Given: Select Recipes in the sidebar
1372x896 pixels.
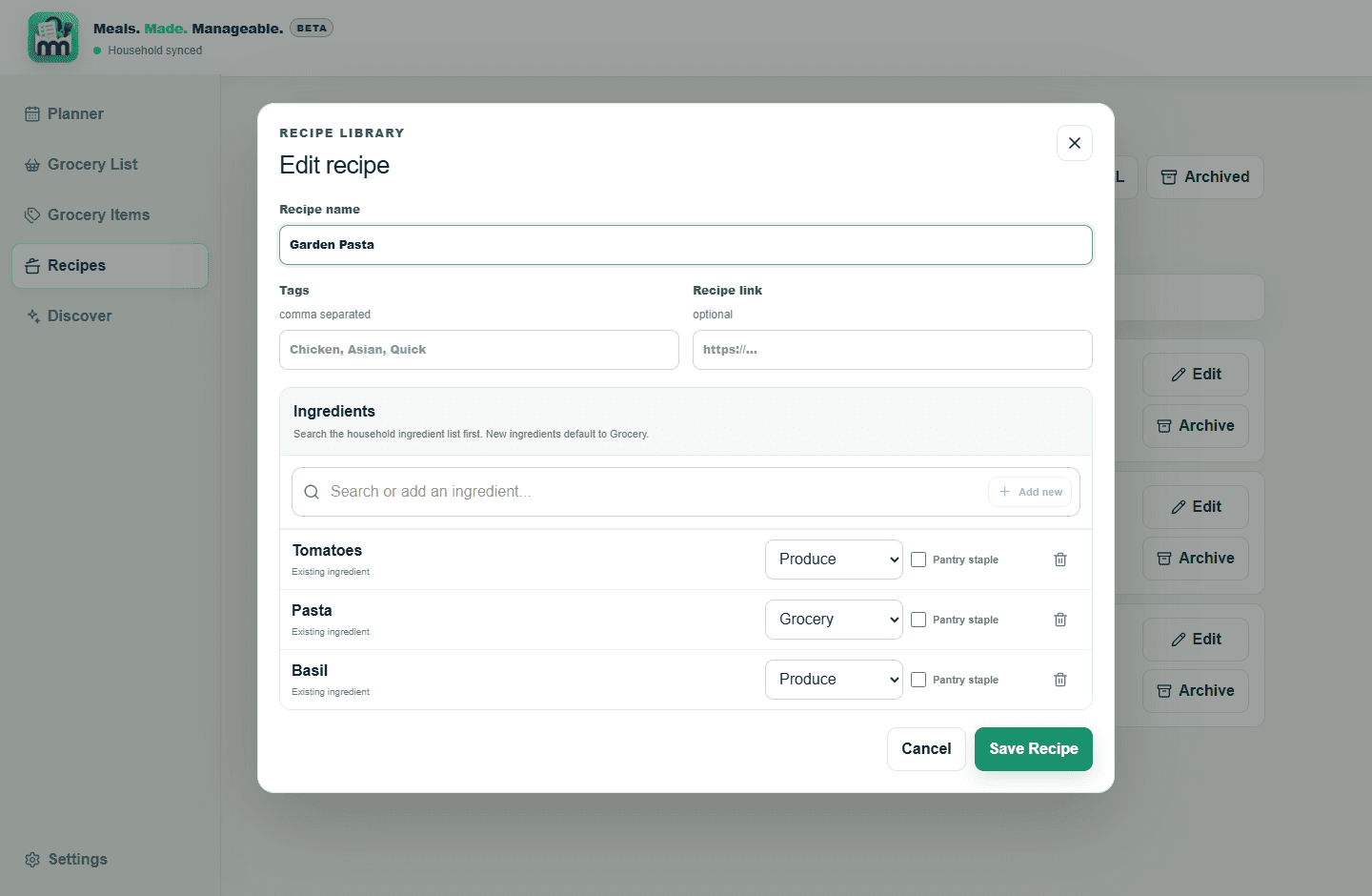Looking at the screenshot, I should click(x=110, y=266).
